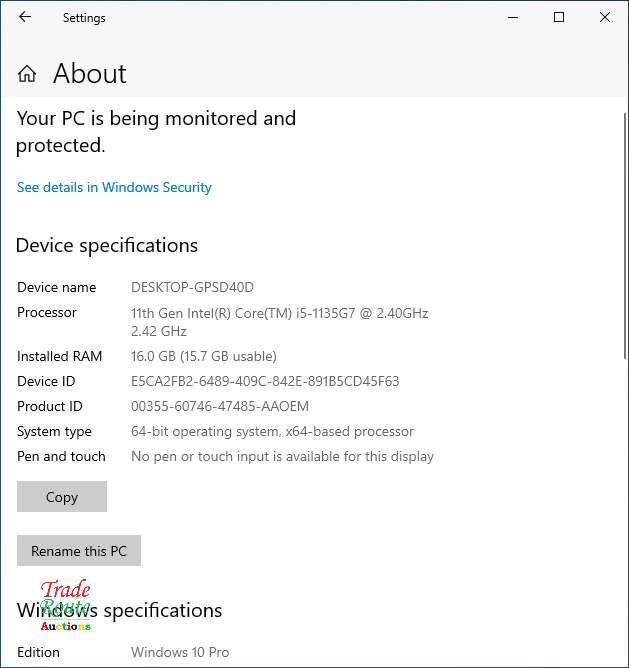Click the i5-1135G7 processor text

pyautogui.click(x=279, y=313)
